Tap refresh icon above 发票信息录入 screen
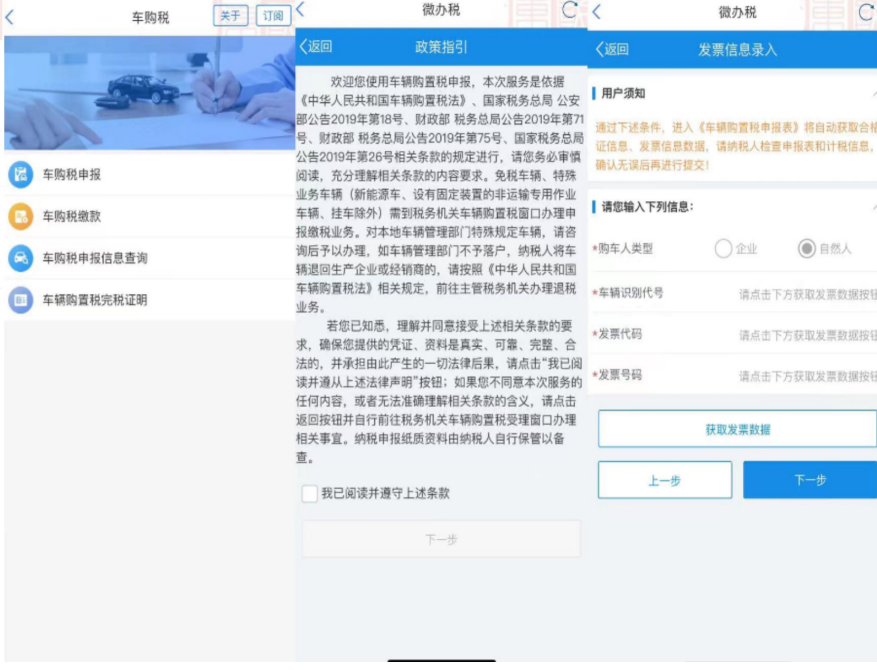 pos(866,11)
